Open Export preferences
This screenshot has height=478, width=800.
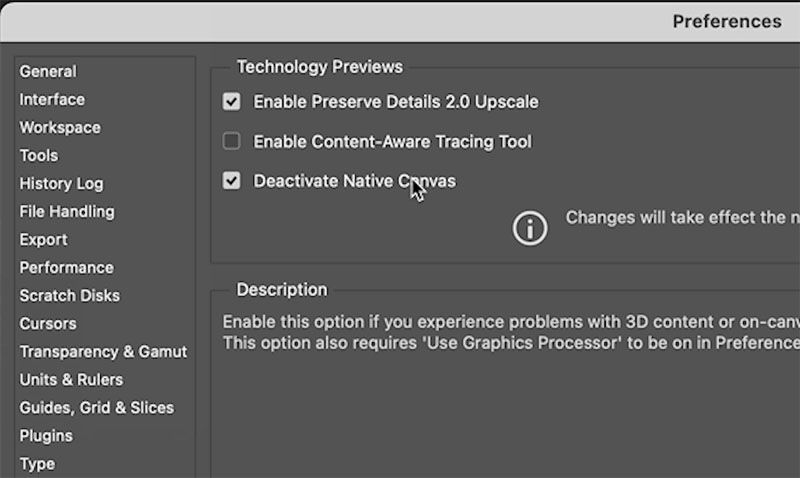tap(43, 240)
